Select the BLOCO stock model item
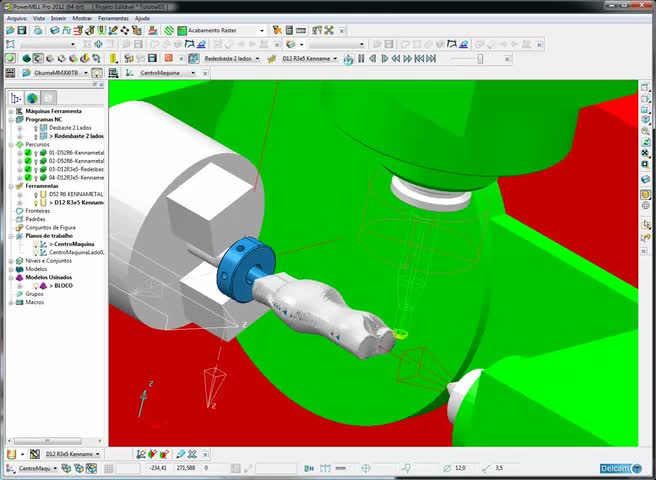Image resolution: width=656 pixels, height=480 pixels. [63, 286]
